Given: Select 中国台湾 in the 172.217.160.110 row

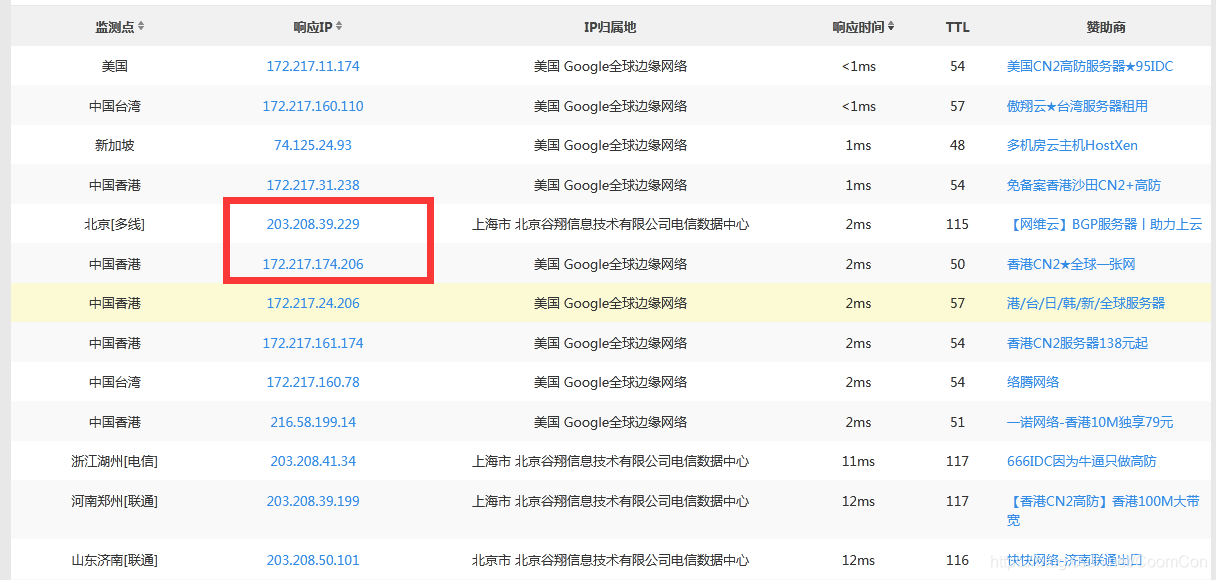Looking at the screenshot, I should point(115,106).
